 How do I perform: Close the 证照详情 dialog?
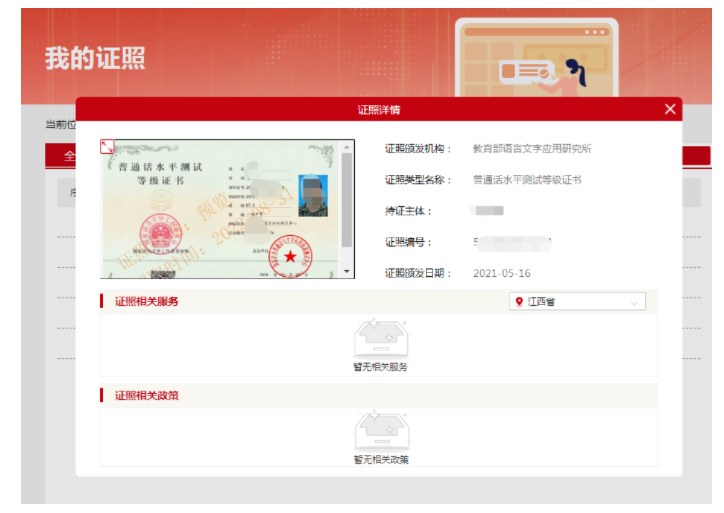click(670, 109)
